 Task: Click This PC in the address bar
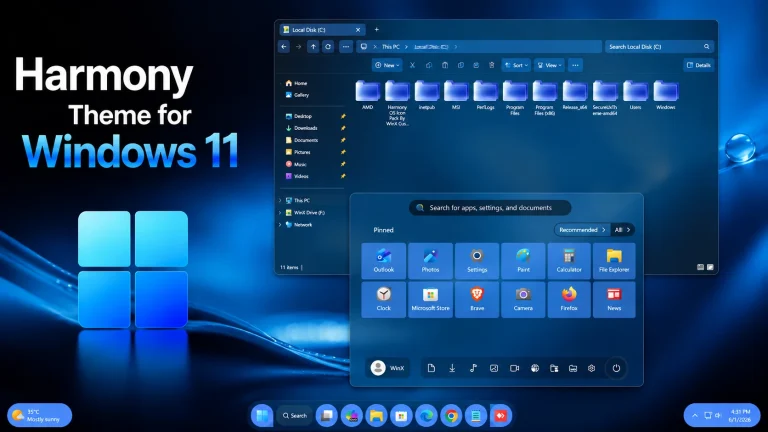pos(390,47)
